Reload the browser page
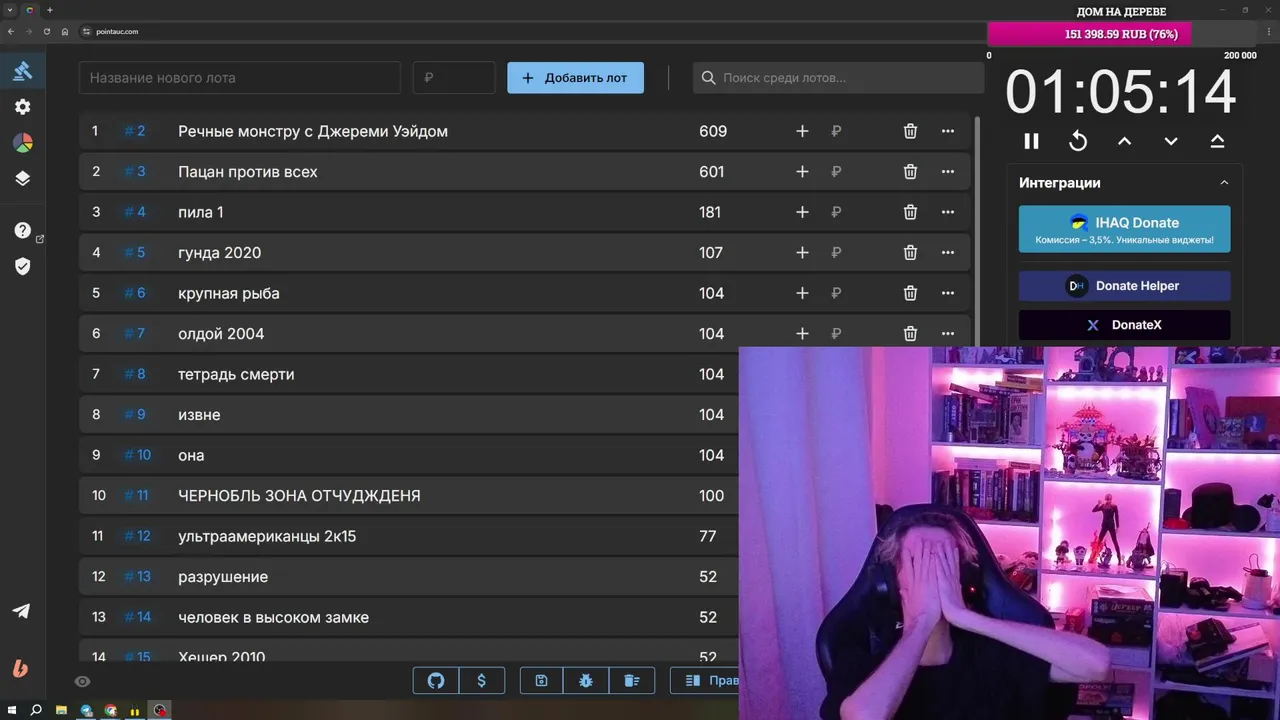The width and height of the screenshot is (1280, 720). 46,31
